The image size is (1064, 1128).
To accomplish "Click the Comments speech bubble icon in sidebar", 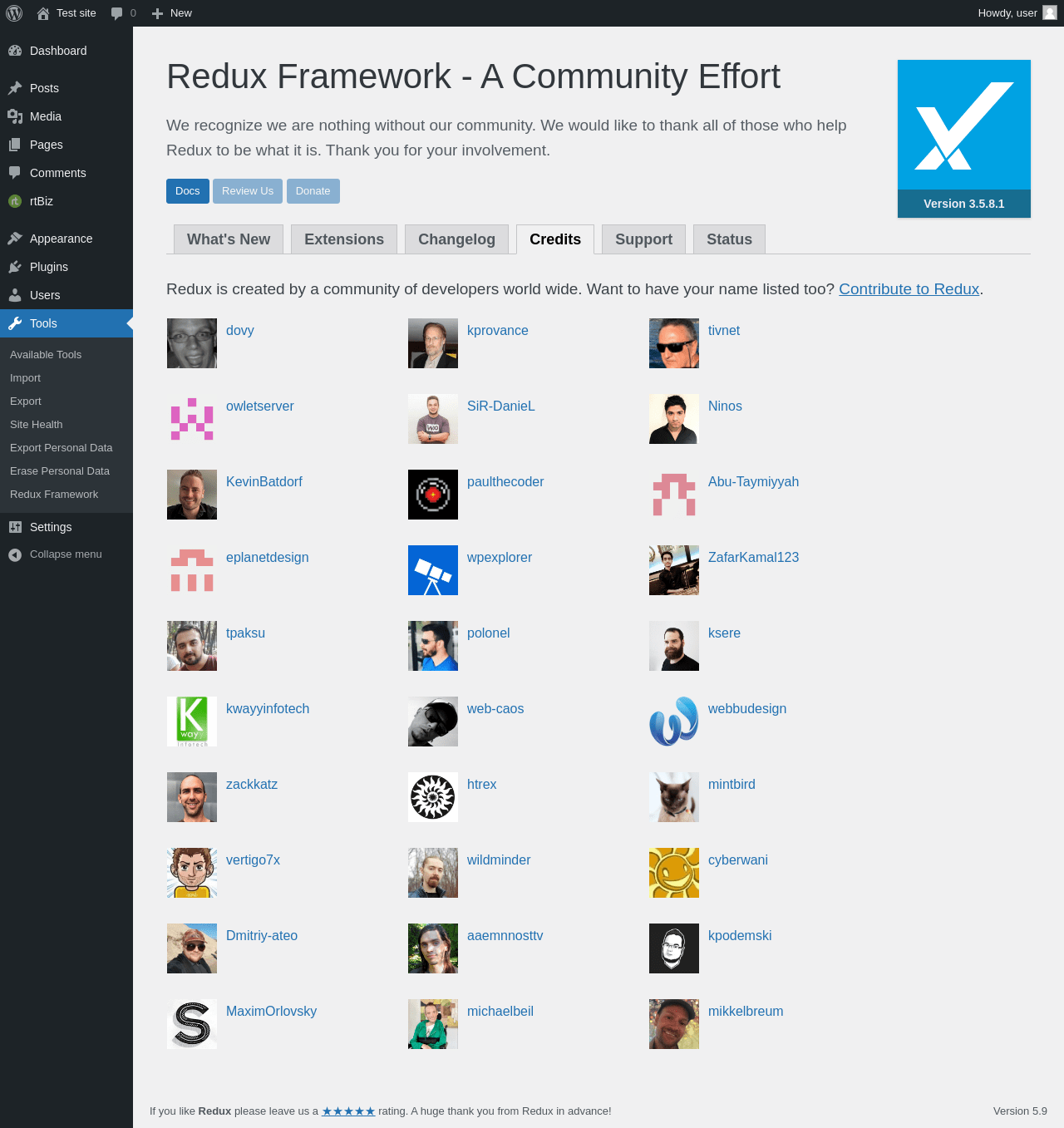I will pyautogui.click(x=15, y=173).
